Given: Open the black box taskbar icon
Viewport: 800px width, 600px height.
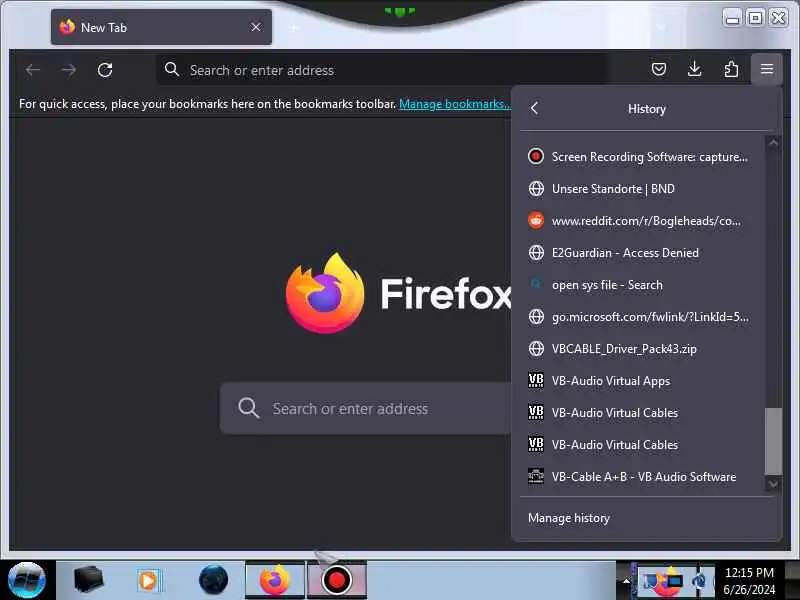Looking at the screenshot, I should [88, 580].
